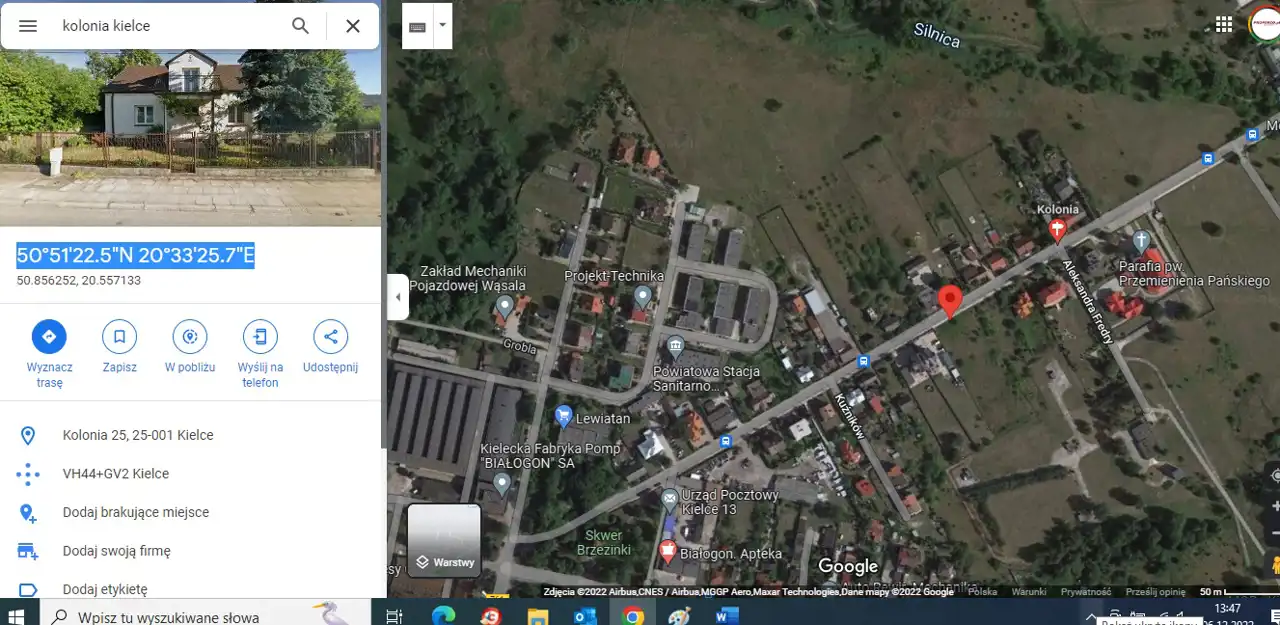Viewport: 1280px width, 625px height.
Task: Open the Google apps grid
Action: [x=1224, y=25]
